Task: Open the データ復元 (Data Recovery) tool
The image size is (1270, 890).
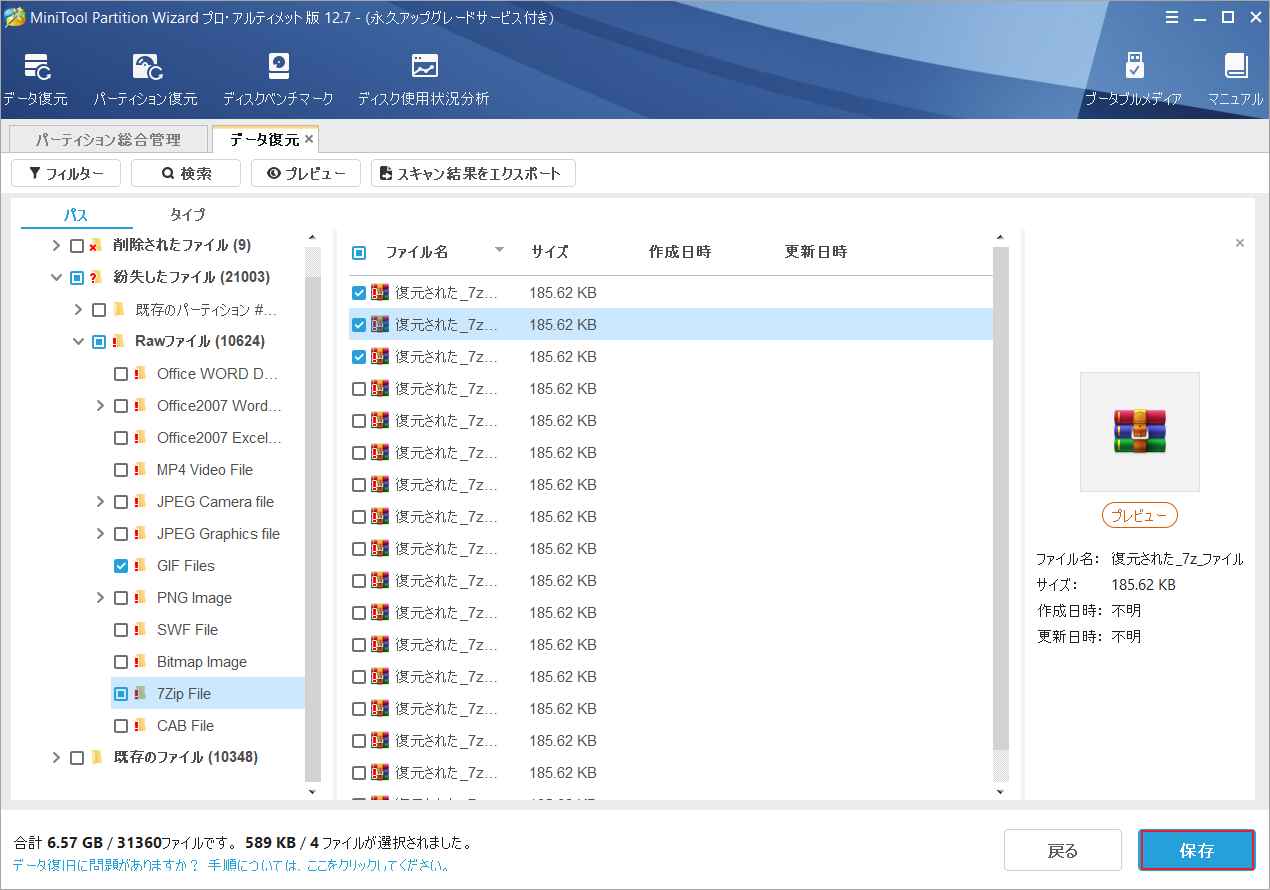Action: click(x=38, y=75)
